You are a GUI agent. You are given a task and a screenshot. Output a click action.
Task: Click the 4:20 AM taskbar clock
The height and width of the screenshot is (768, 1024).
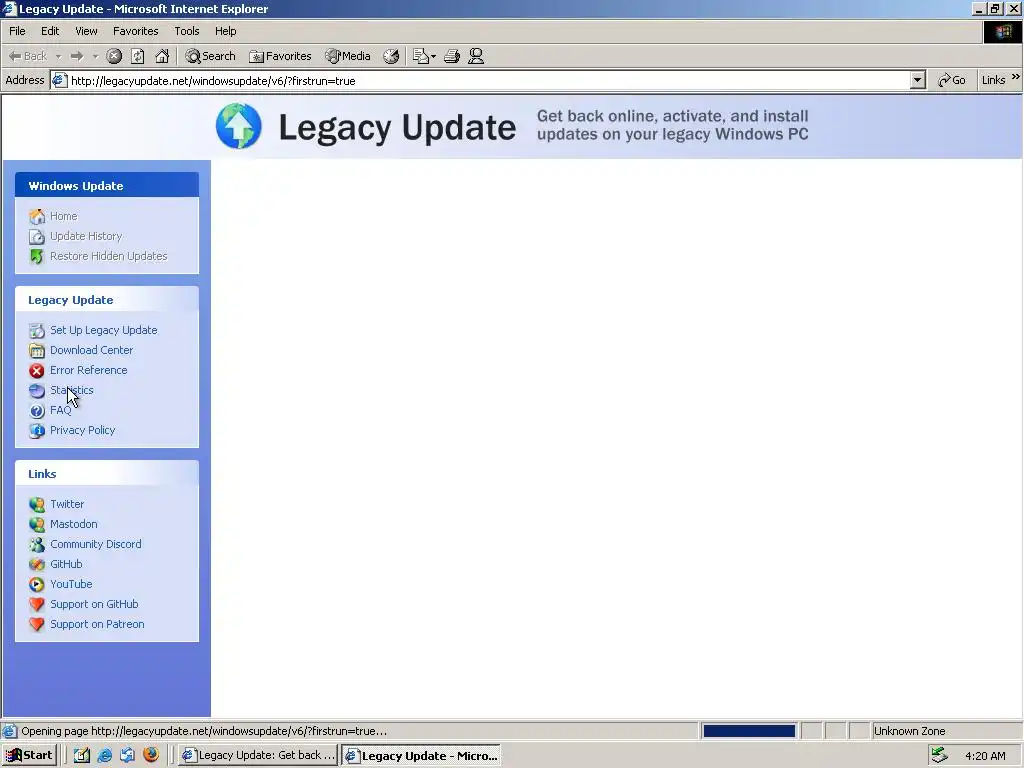coord(985,756)
